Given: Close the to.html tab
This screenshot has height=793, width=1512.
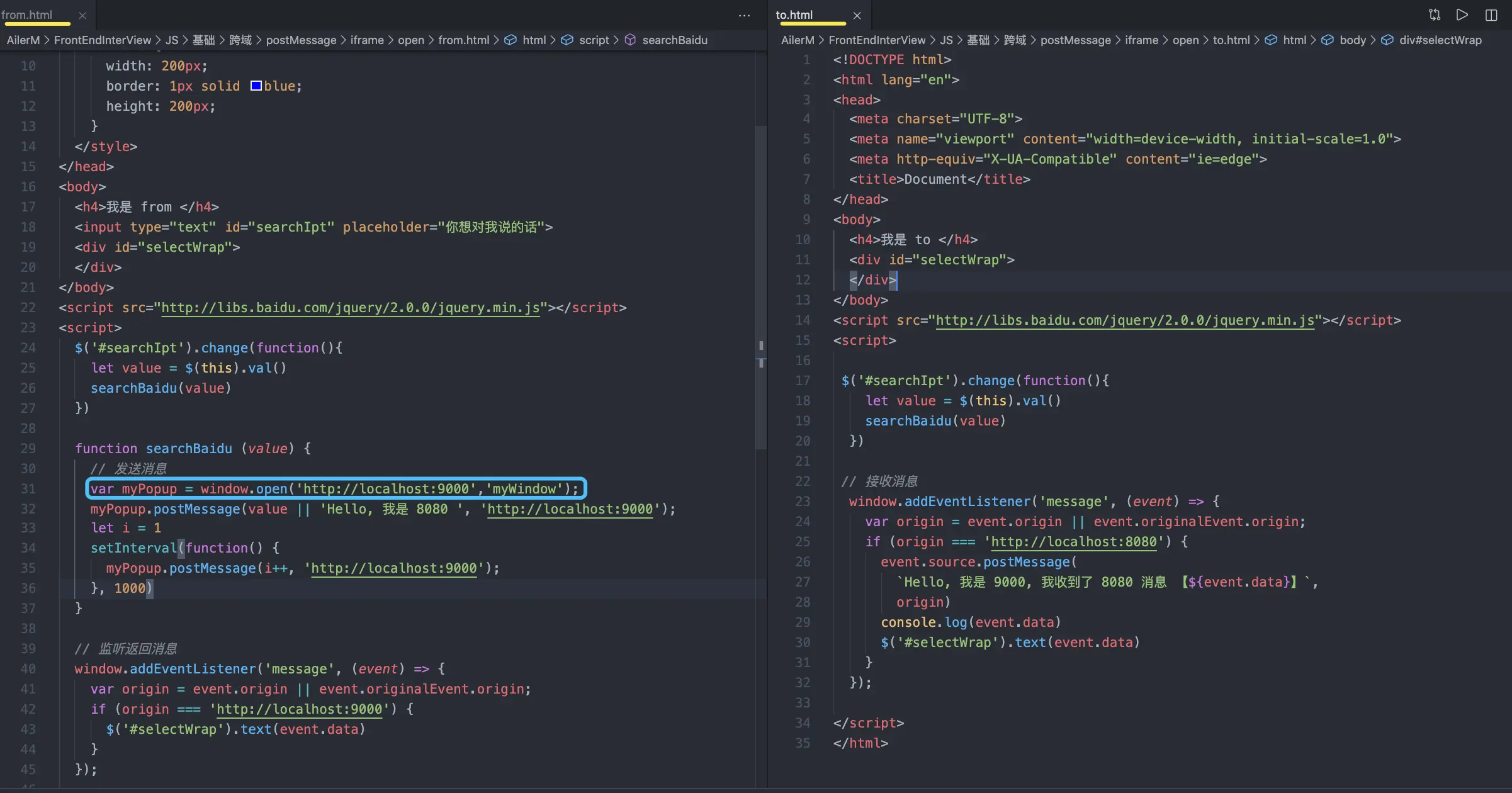Looking at the screenshot, I should [857, 15].
